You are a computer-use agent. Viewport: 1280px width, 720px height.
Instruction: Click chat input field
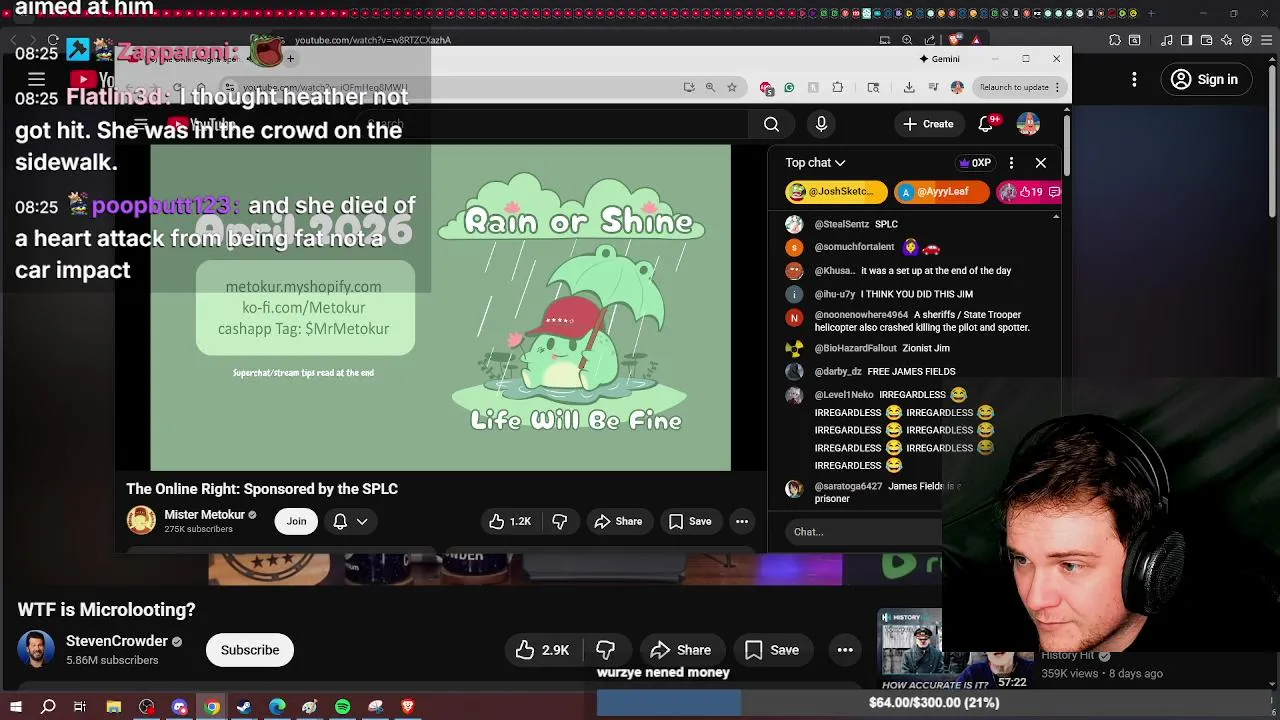click(x=865, y=532)
